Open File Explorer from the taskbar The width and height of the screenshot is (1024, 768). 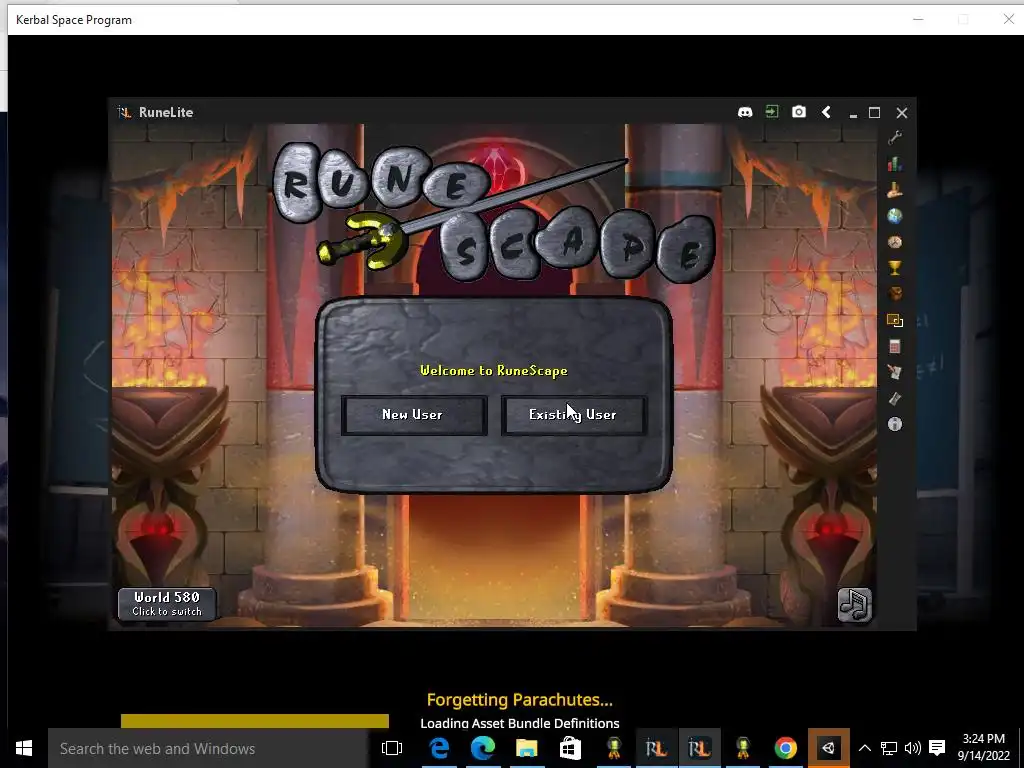click(526, 748)
